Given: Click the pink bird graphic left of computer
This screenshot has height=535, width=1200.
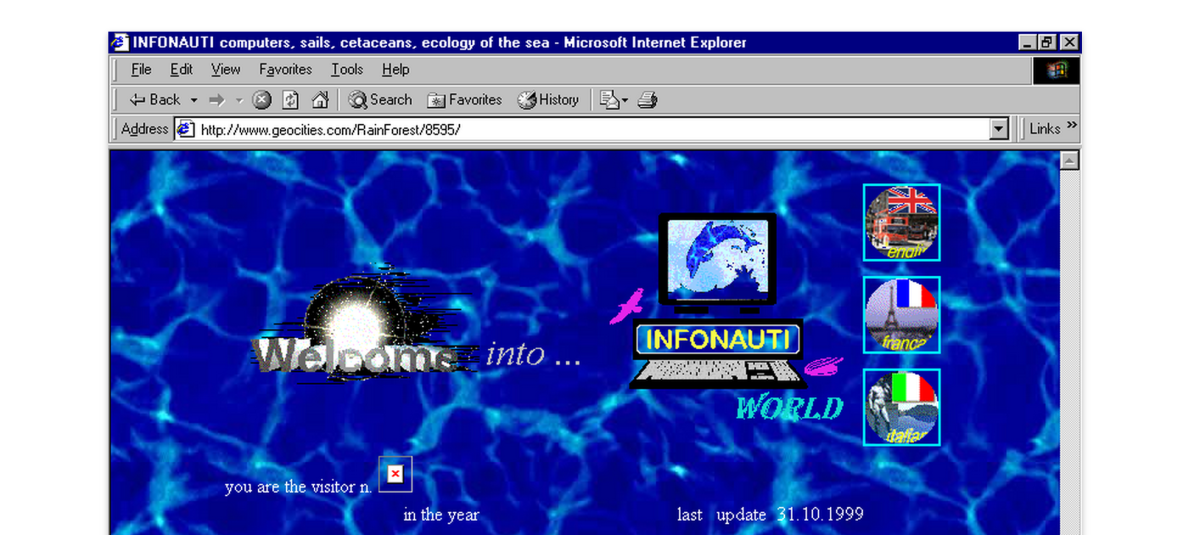Looking at the screenshot, I should (x=627, y=306).
